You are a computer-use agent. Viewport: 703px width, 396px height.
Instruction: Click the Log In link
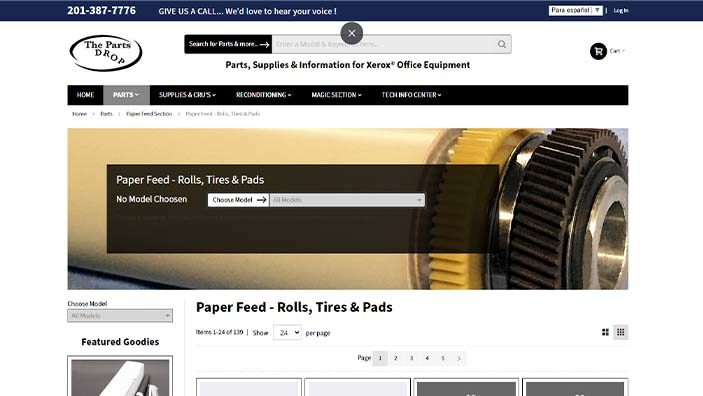(x=621, y=10)
